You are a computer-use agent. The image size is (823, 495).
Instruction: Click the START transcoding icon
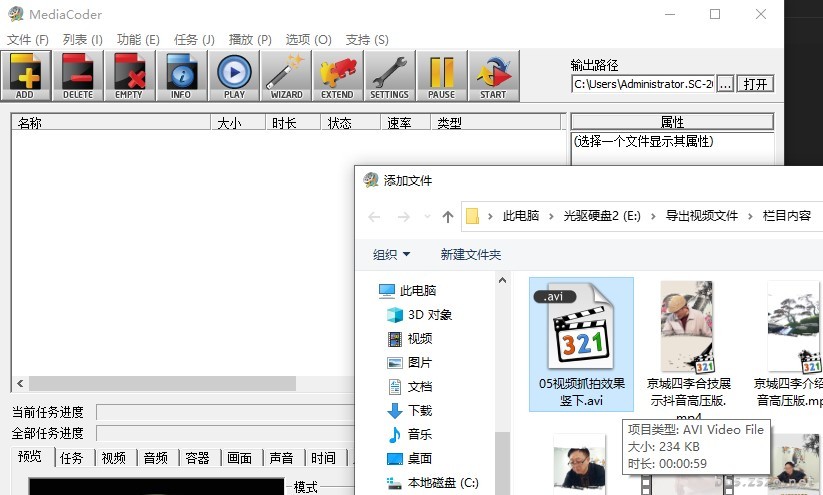493,76
